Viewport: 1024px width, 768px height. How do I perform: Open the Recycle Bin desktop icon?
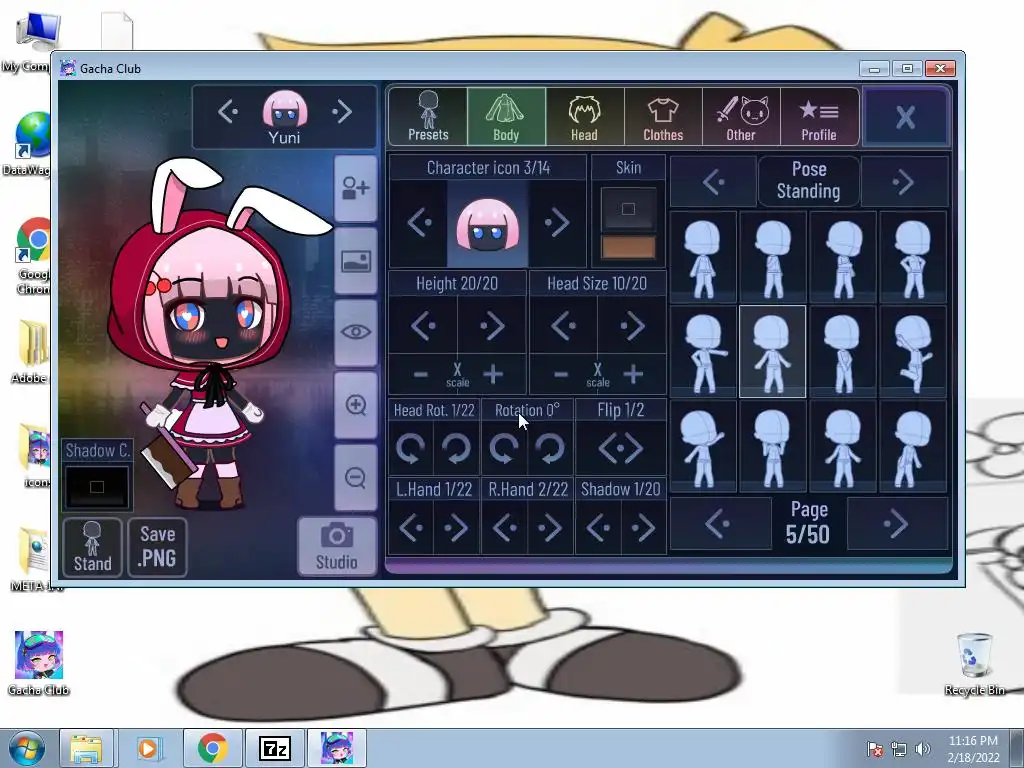click(974, 664)
